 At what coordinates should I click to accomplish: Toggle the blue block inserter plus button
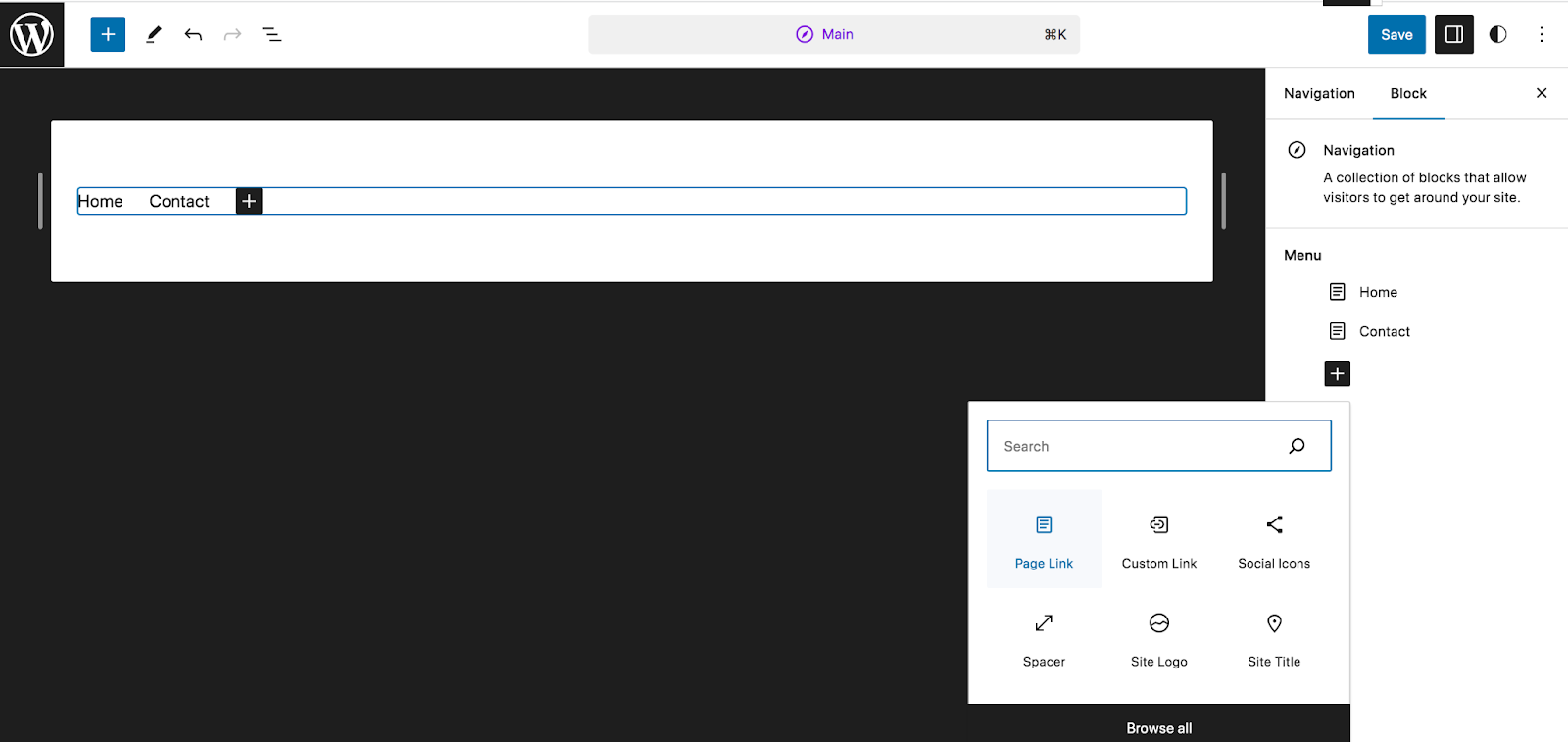pos(108,34)
